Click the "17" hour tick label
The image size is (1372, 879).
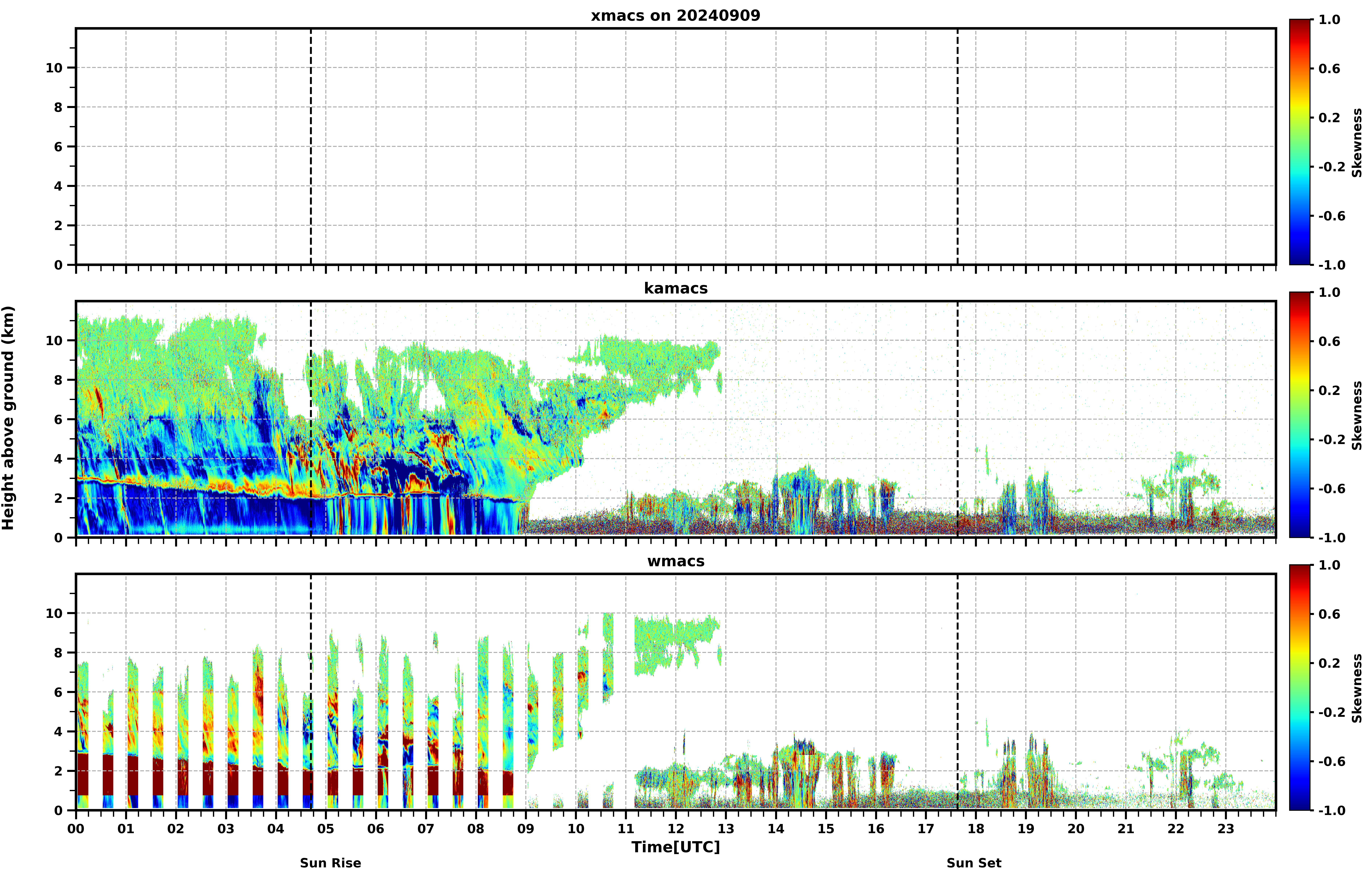point(926,829)
